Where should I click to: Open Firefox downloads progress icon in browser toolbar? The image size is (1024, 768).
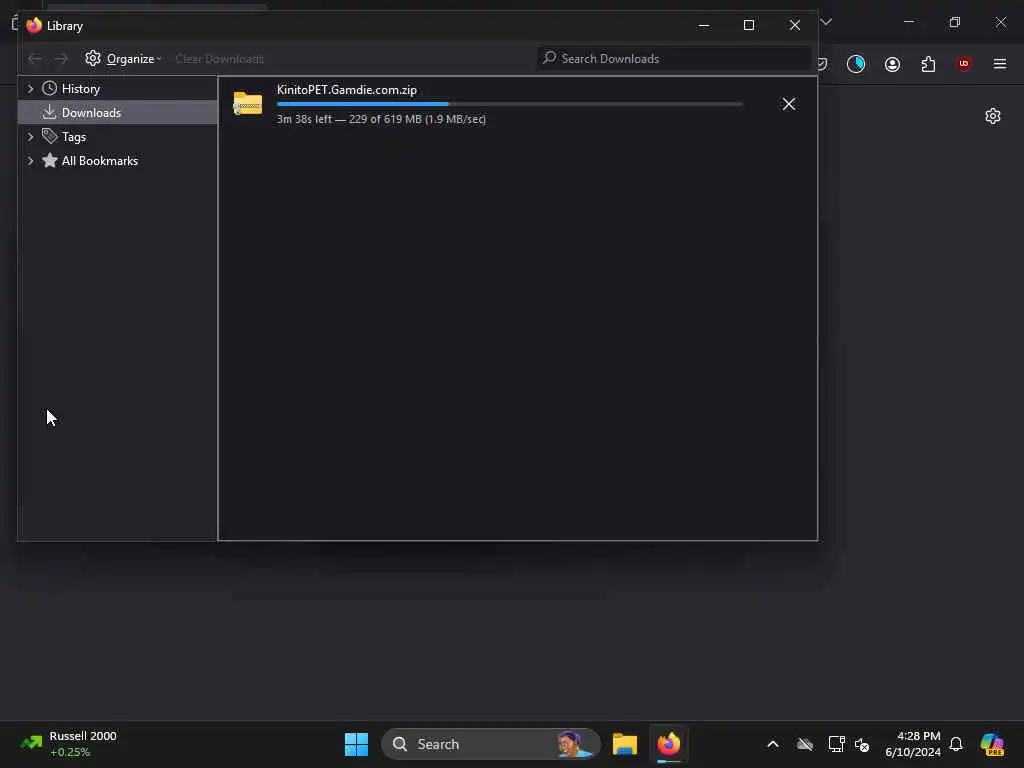[856, 64]
